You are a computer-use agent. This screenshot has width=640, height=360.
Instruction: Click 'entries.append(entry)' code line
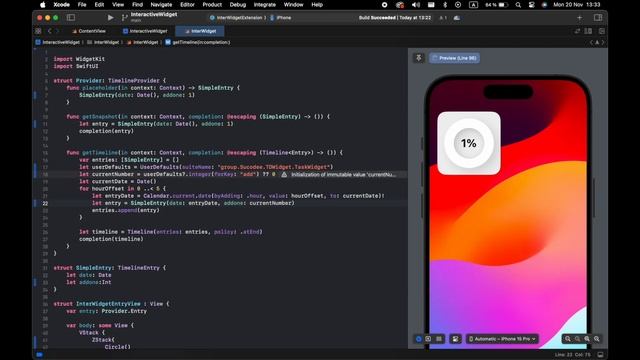[126, 210]
